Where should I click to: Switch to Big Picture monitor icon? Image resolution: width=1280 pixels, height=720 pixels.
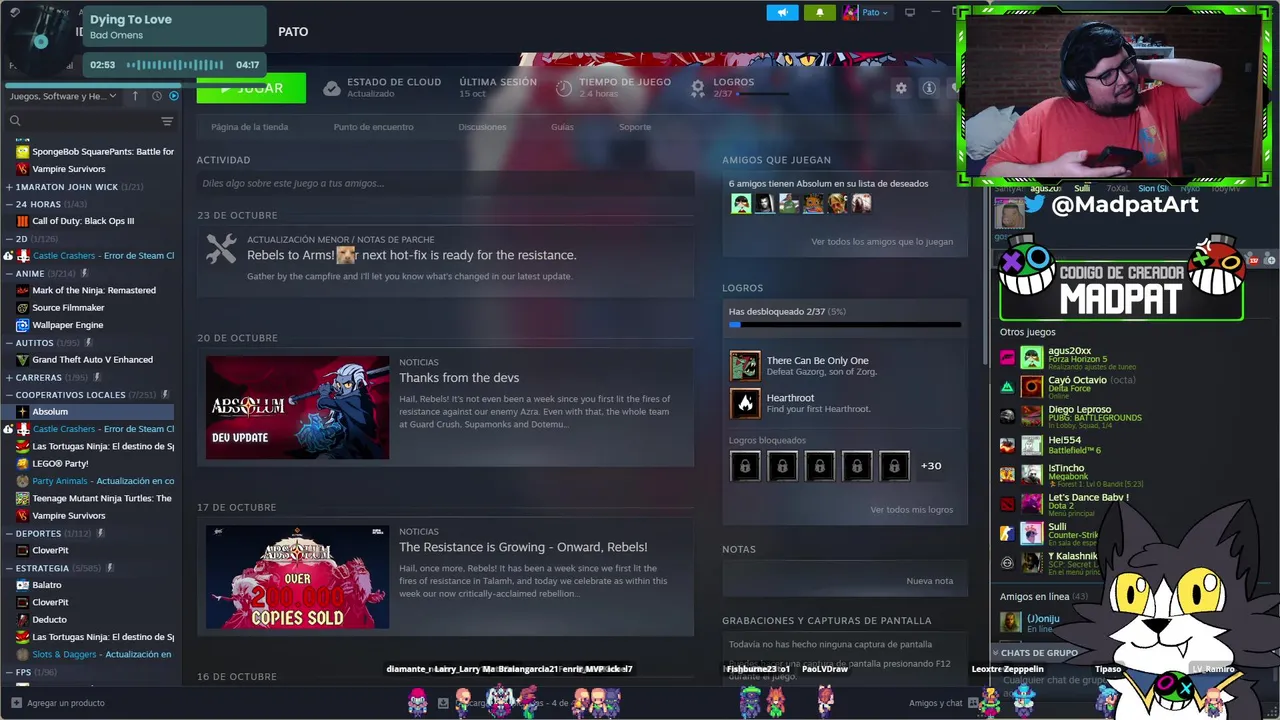point(910,12)
